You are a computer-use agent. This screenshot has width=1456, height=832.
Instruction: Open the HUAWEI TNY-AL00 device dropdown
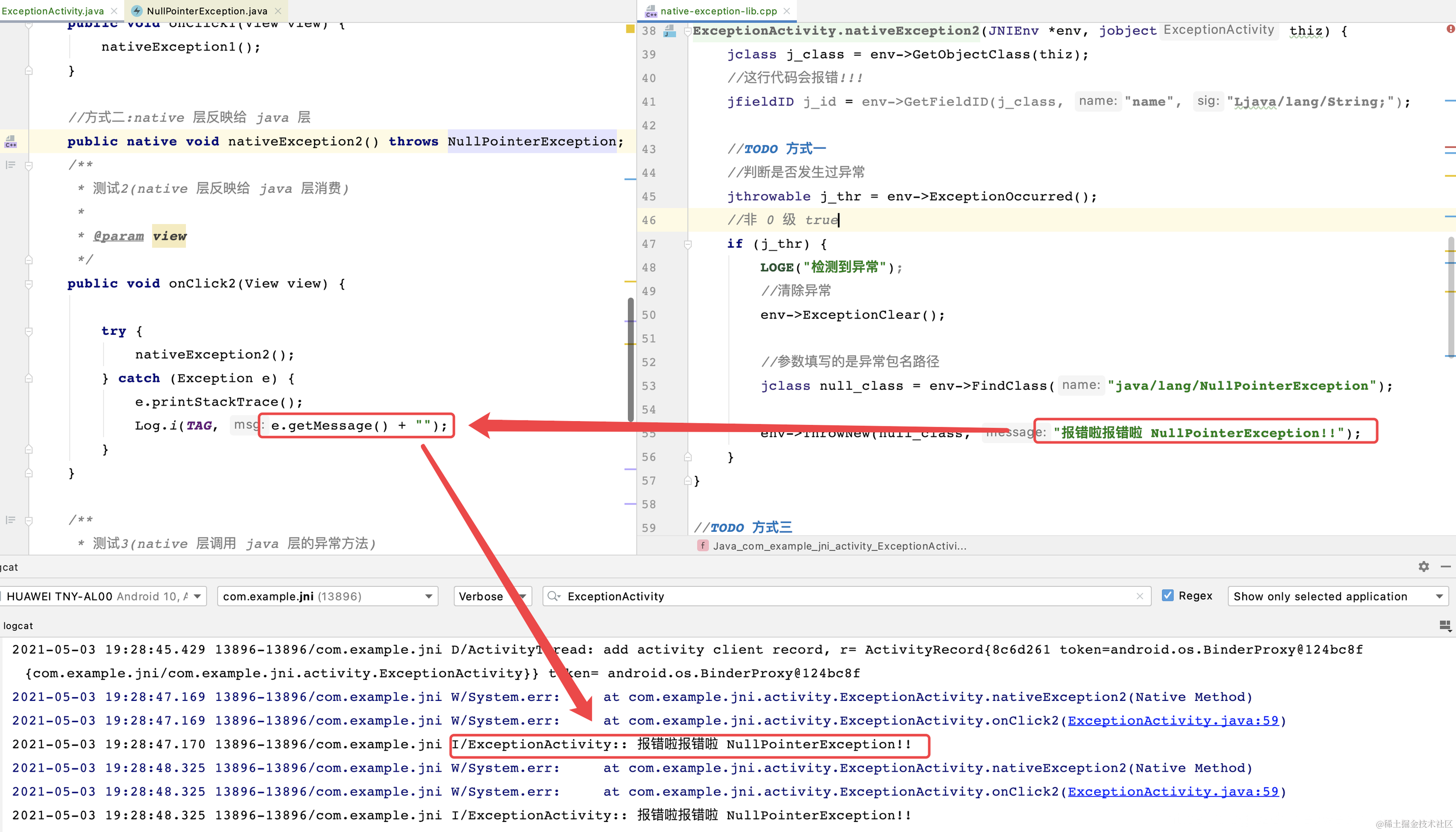(x=103, y=596)
